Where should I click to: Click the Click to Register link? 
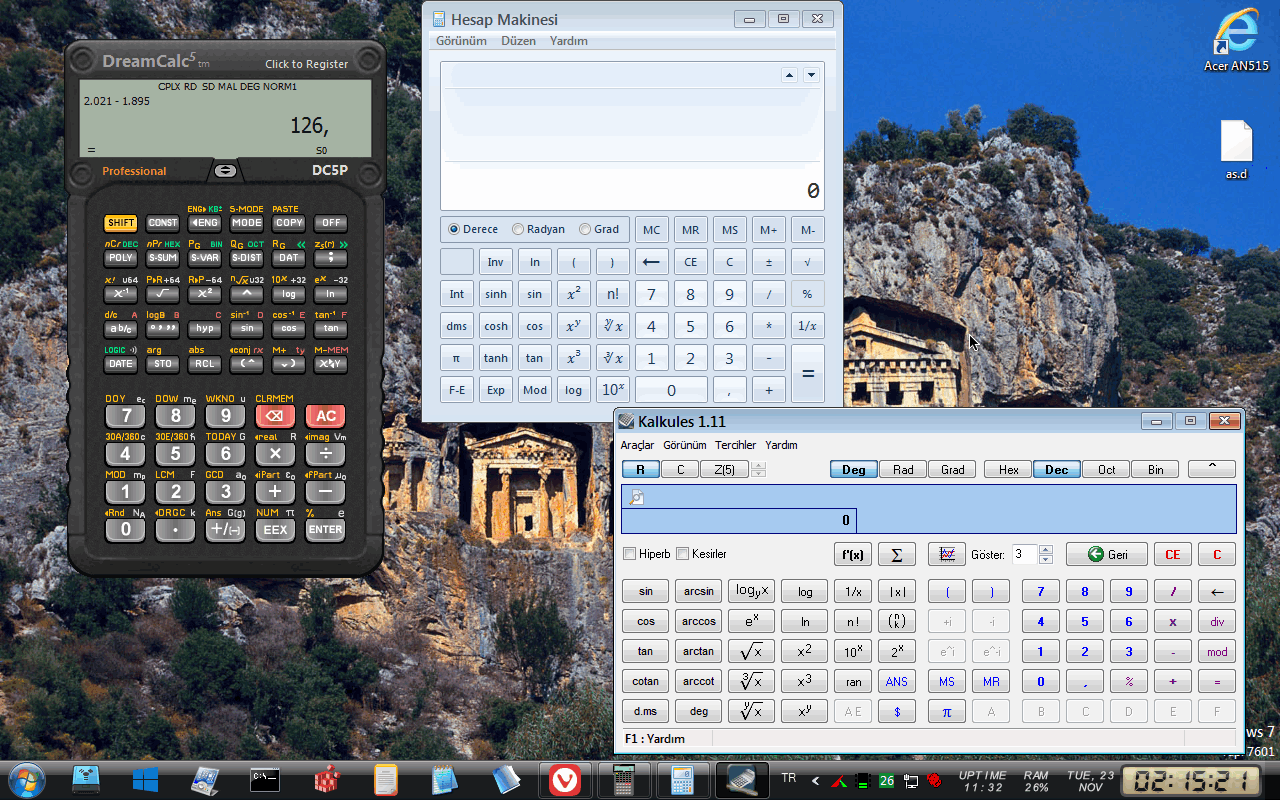tap(307, 64)
